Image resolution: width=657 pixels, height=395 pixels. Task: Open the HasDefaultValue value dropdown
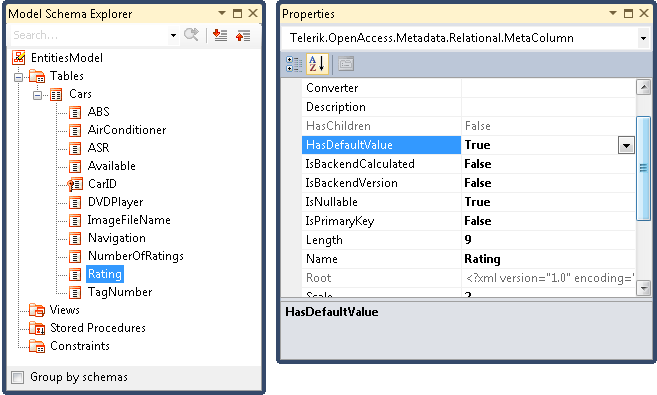pos(626,146)
